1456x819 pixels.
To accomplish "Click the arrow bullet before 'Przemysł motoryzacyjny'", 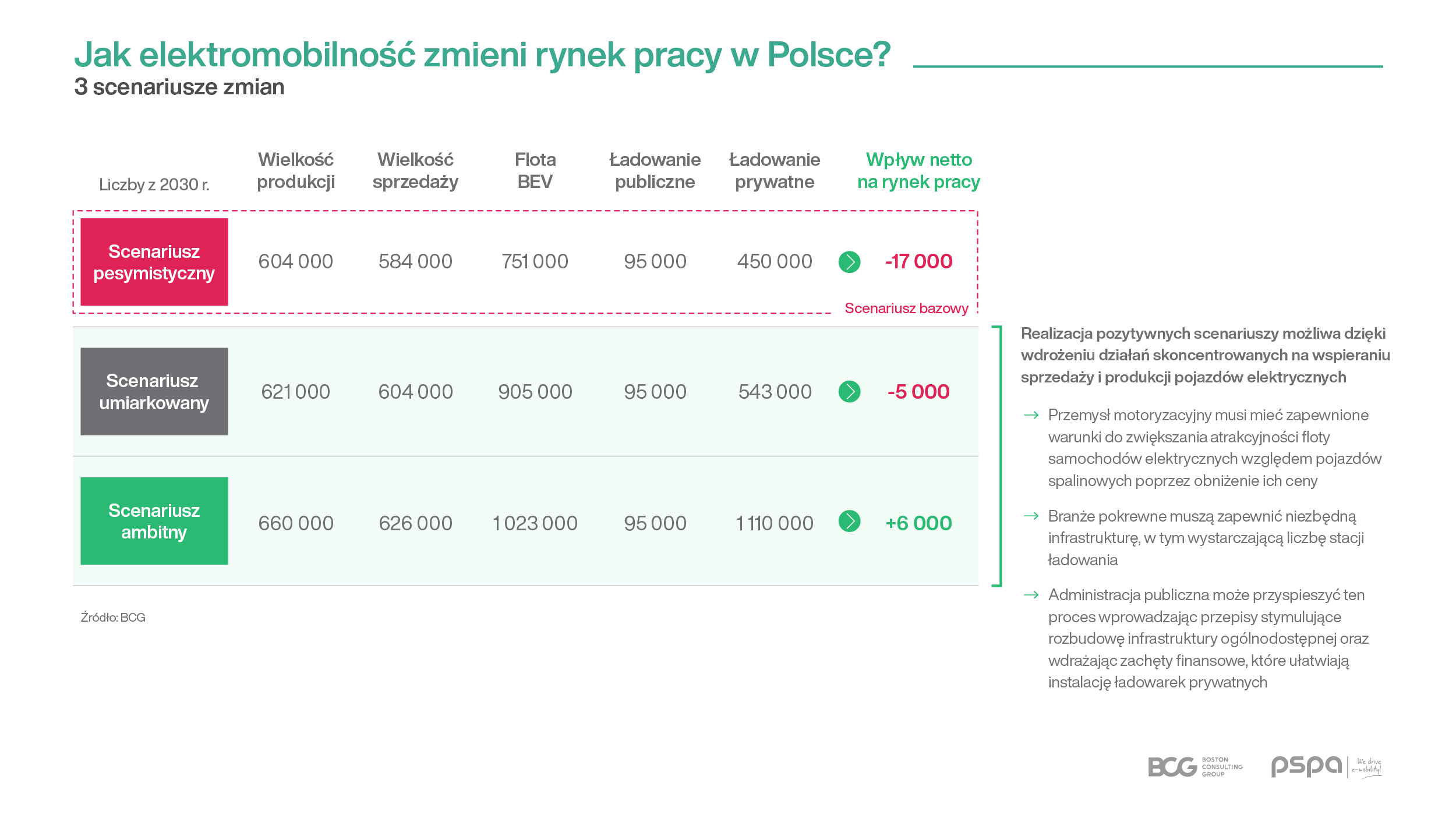I will pyautogui.click(x=1031, y=415).
